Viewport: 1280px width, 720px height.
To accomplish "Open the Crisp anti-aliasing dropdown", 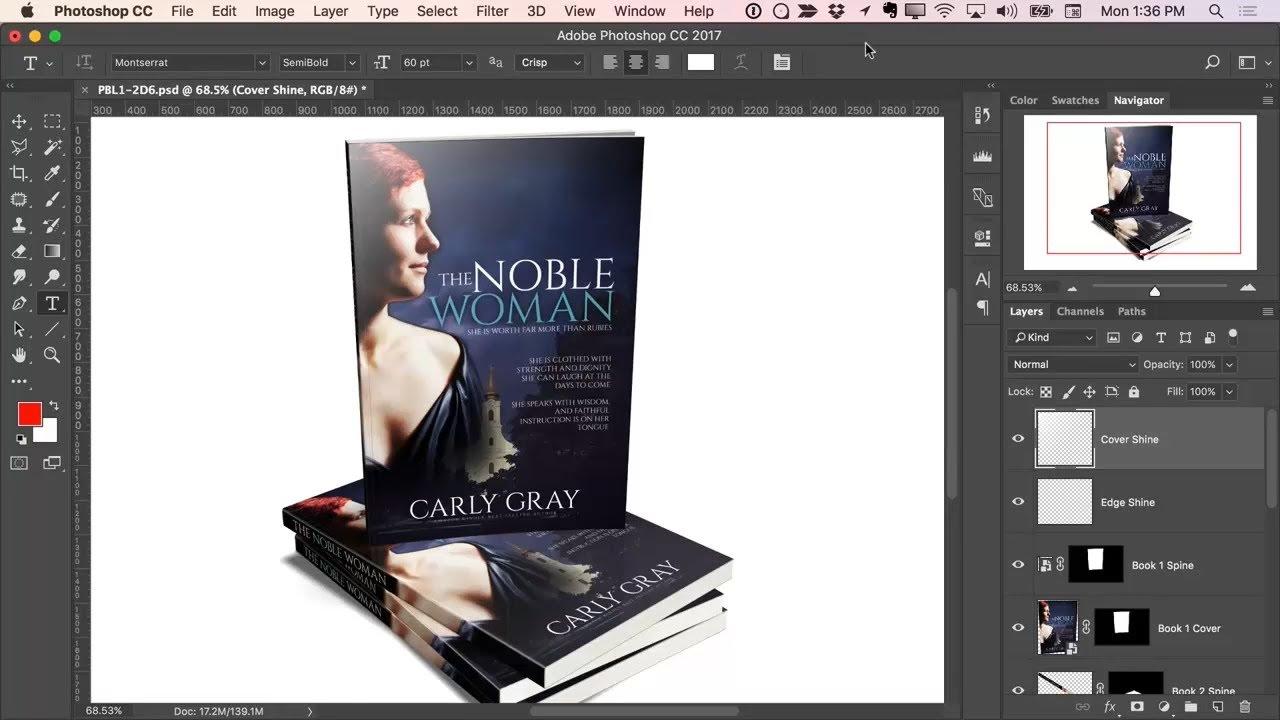I will tap(550, 62).
